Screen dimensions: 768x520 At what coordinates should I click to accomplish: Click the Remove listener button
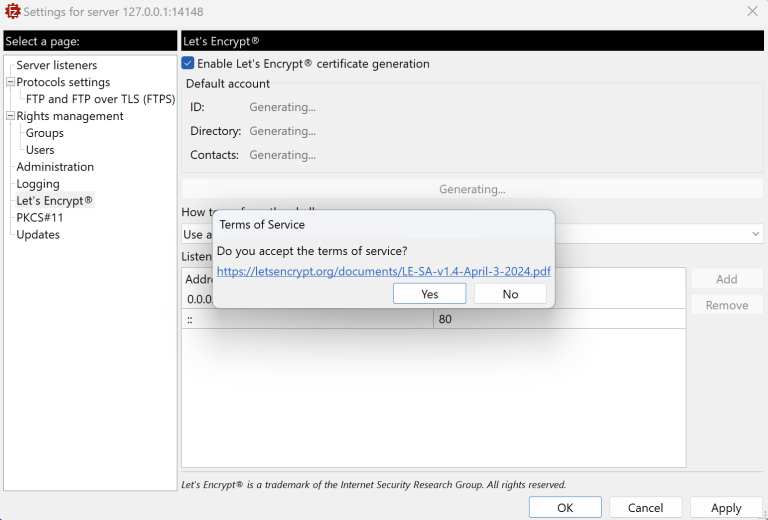click(x=727, y=305)
